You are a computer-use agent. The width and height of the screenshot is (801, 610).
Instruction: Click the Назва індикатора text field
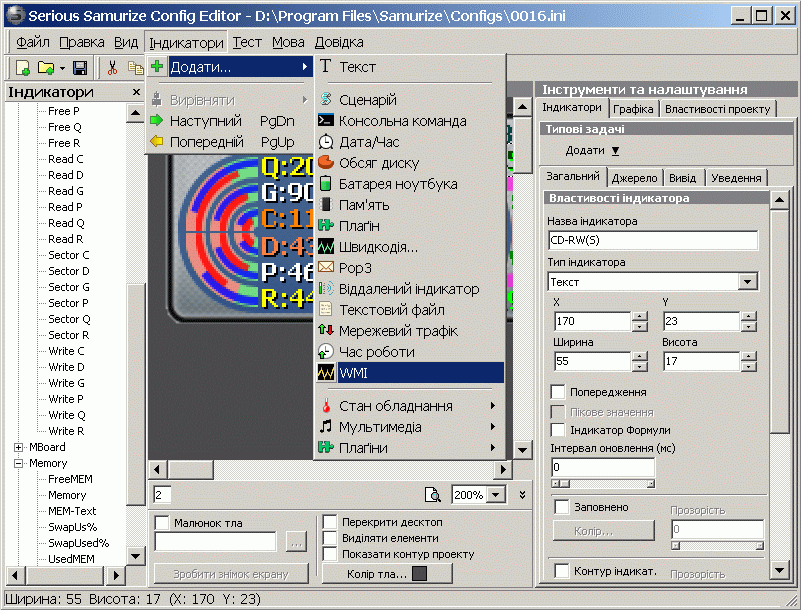coord(652,240)
